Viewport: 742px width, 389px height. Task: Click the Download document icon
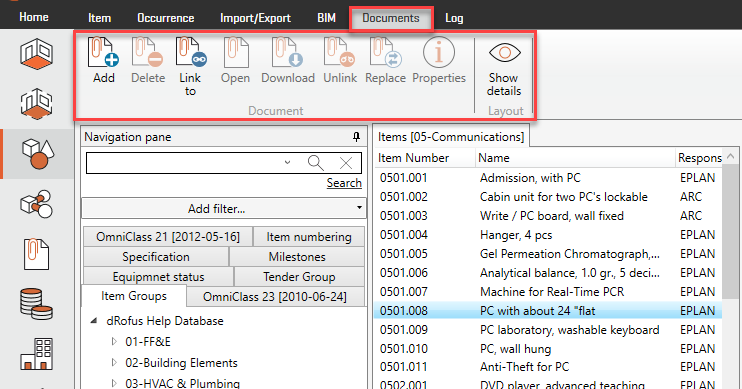point(287,53)
